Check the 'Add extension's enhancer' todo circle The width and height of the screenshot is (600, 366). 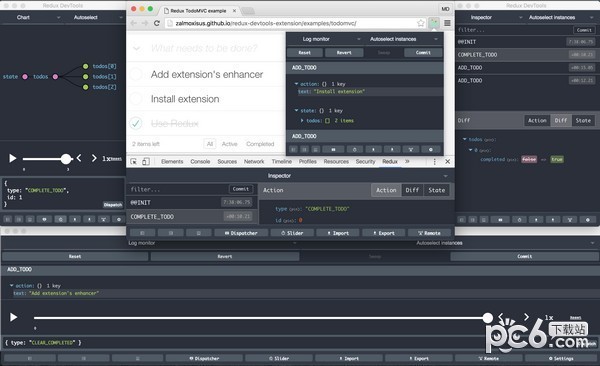136,74
